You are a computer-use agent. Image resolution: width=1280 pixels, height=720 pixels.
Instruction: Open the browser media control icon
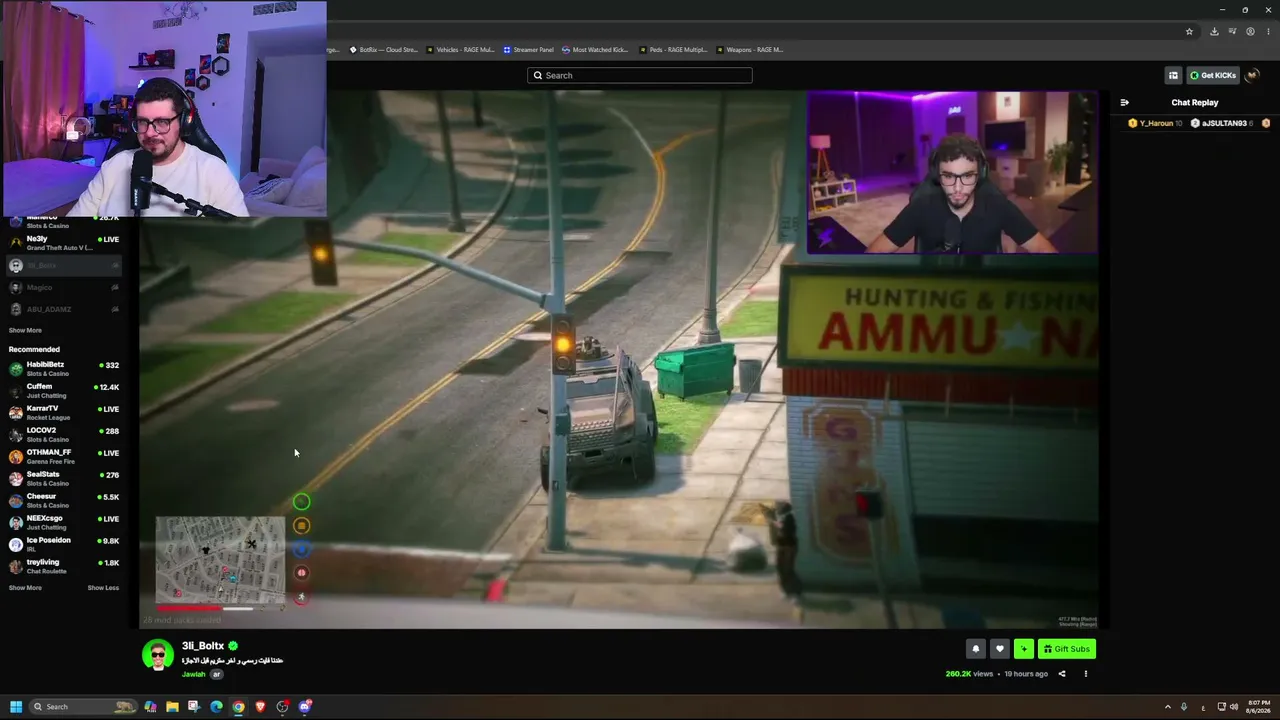point(1232,31)
